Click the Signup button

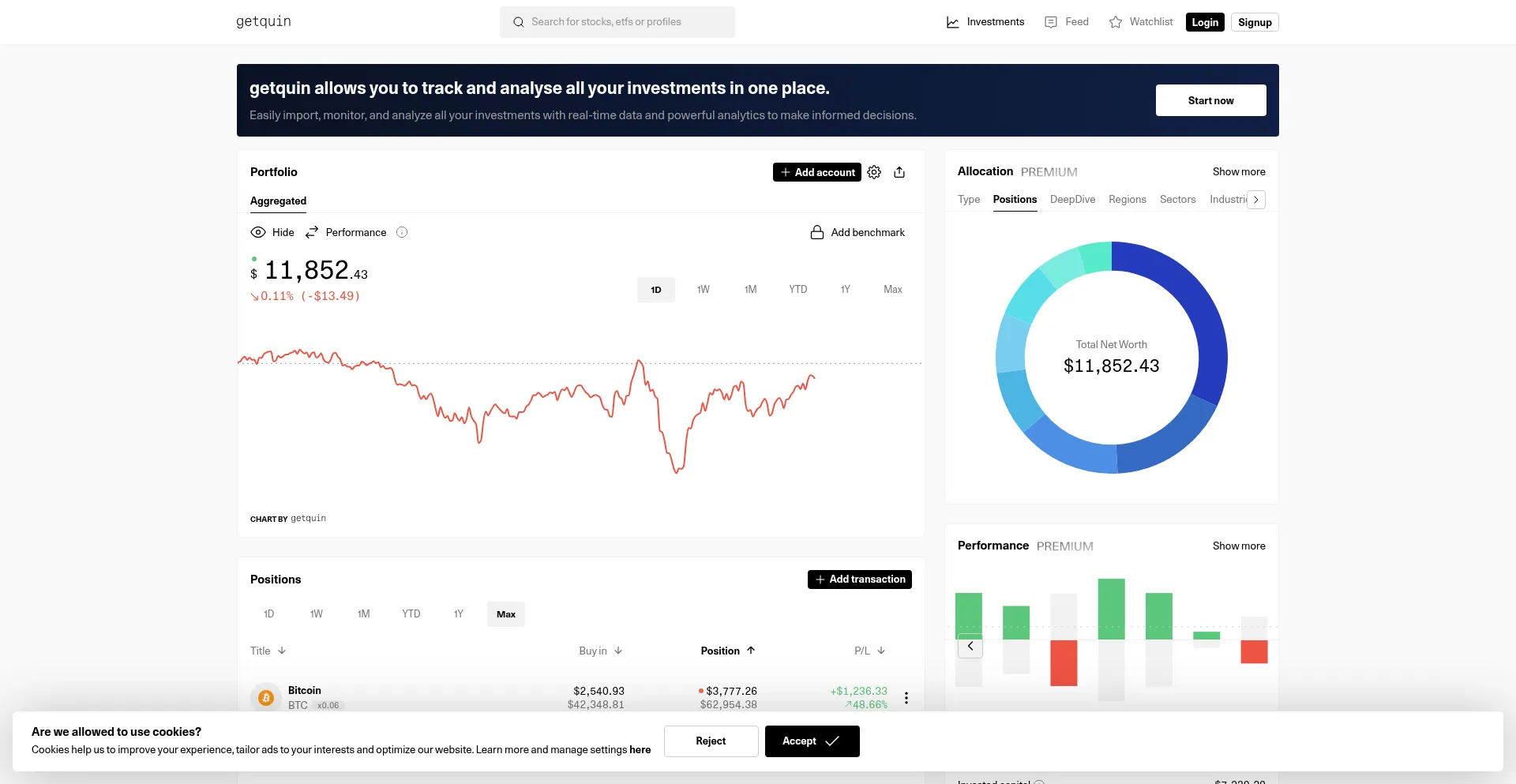click(x=1255, y=22)
